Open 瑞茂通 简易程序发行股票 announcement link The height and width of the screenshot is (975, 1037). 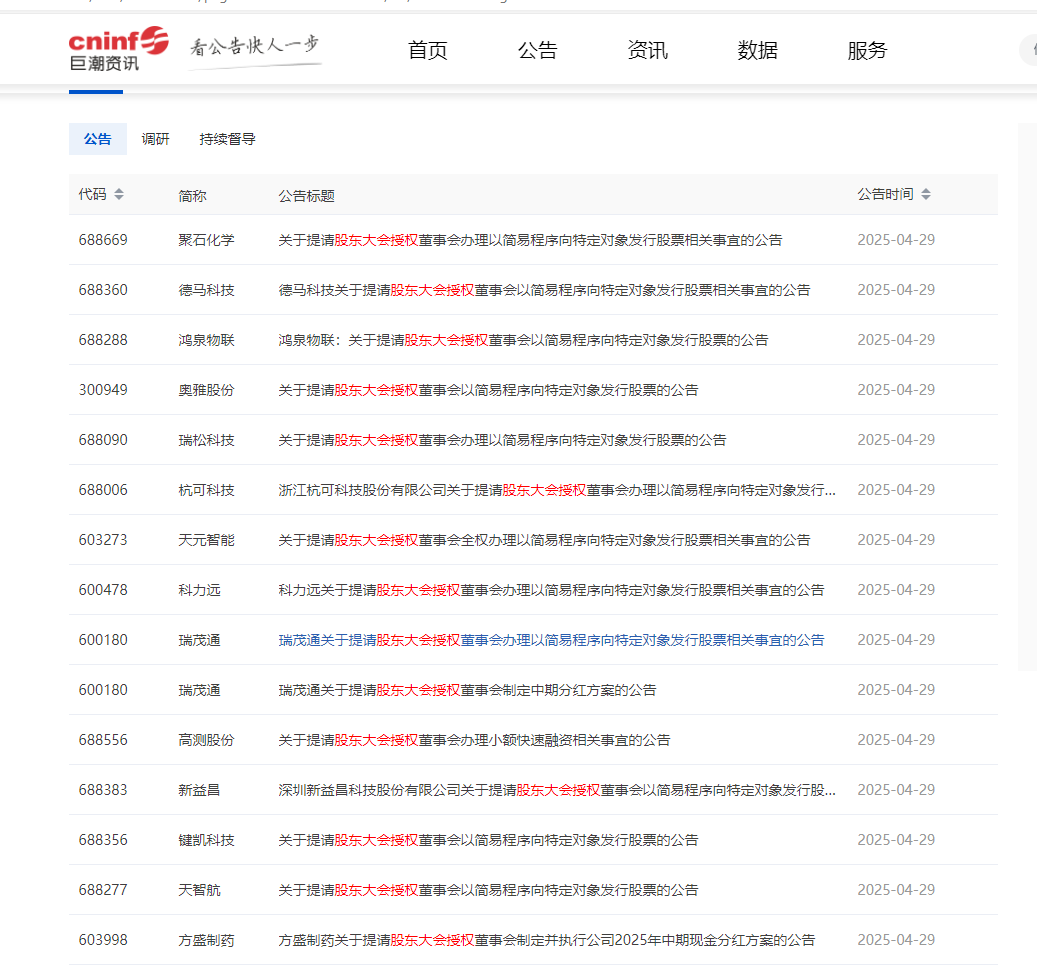tap(551, 640)
